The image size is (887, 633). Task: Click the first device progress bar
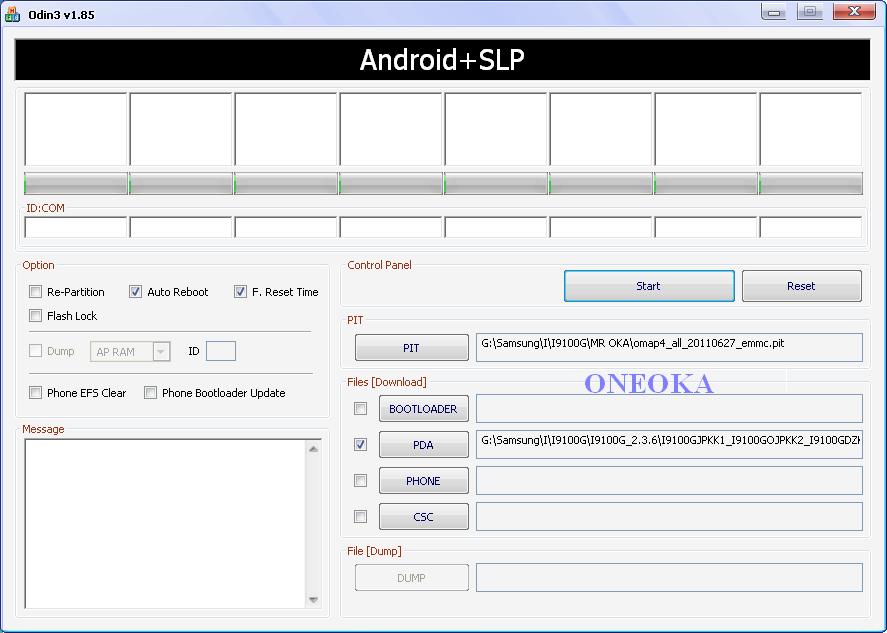pyautogui.click(x=76, y=183)
